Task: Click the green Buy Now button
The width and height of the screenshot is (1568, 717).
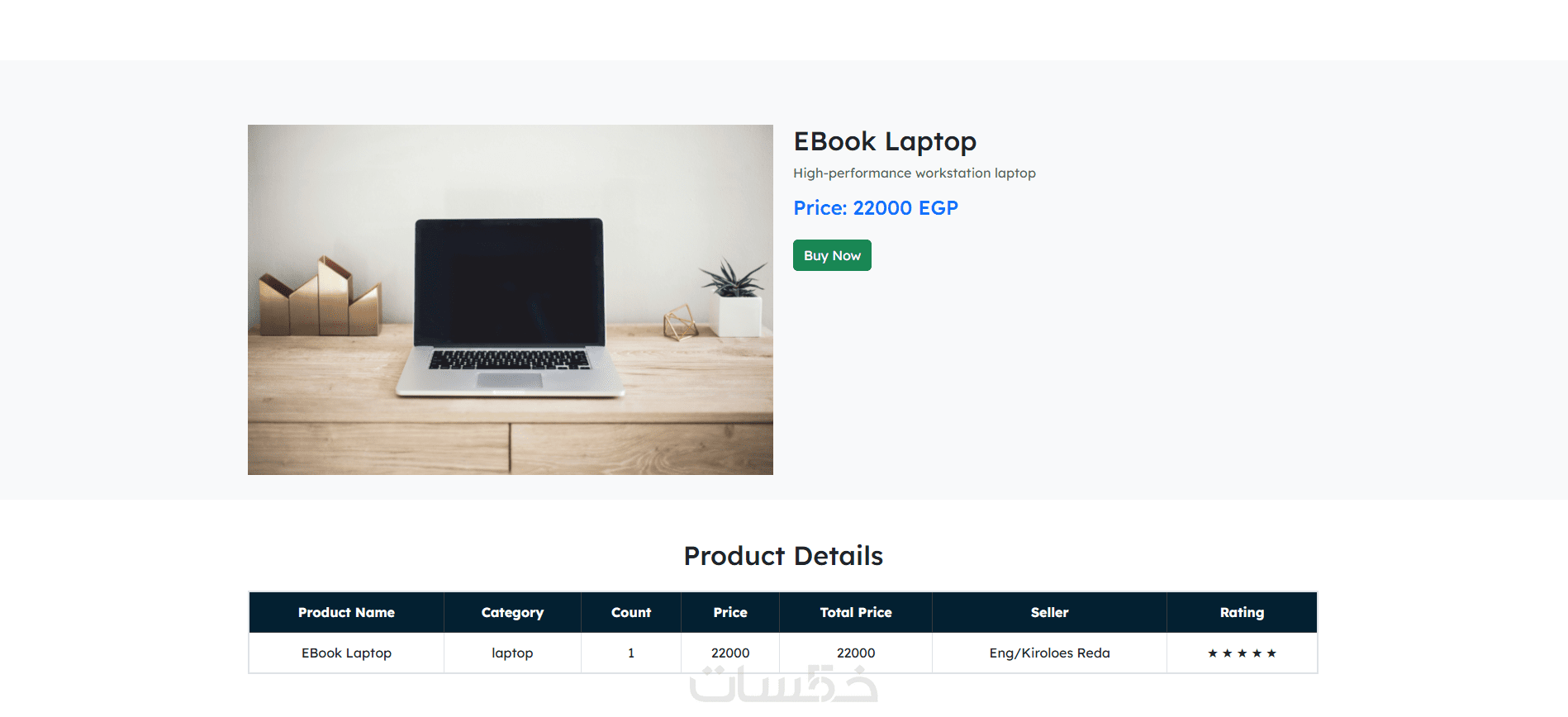Action: point(832,255)
